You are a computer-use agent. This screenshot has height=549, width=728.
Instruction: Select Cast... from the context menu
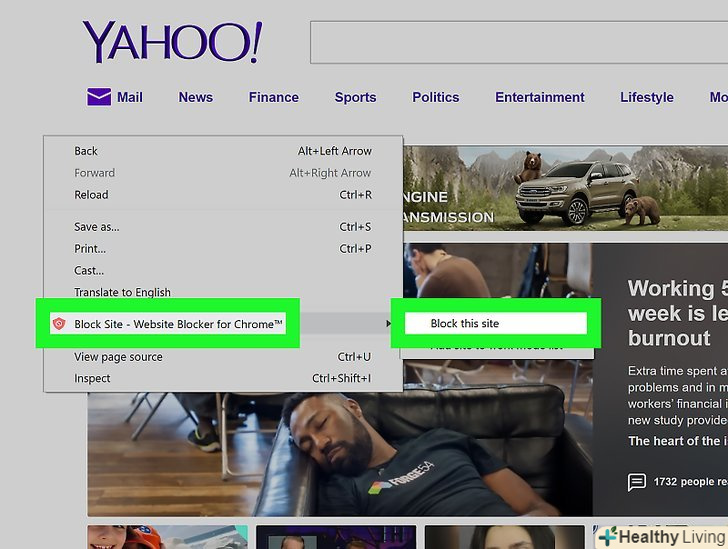[x=89, y=271]
